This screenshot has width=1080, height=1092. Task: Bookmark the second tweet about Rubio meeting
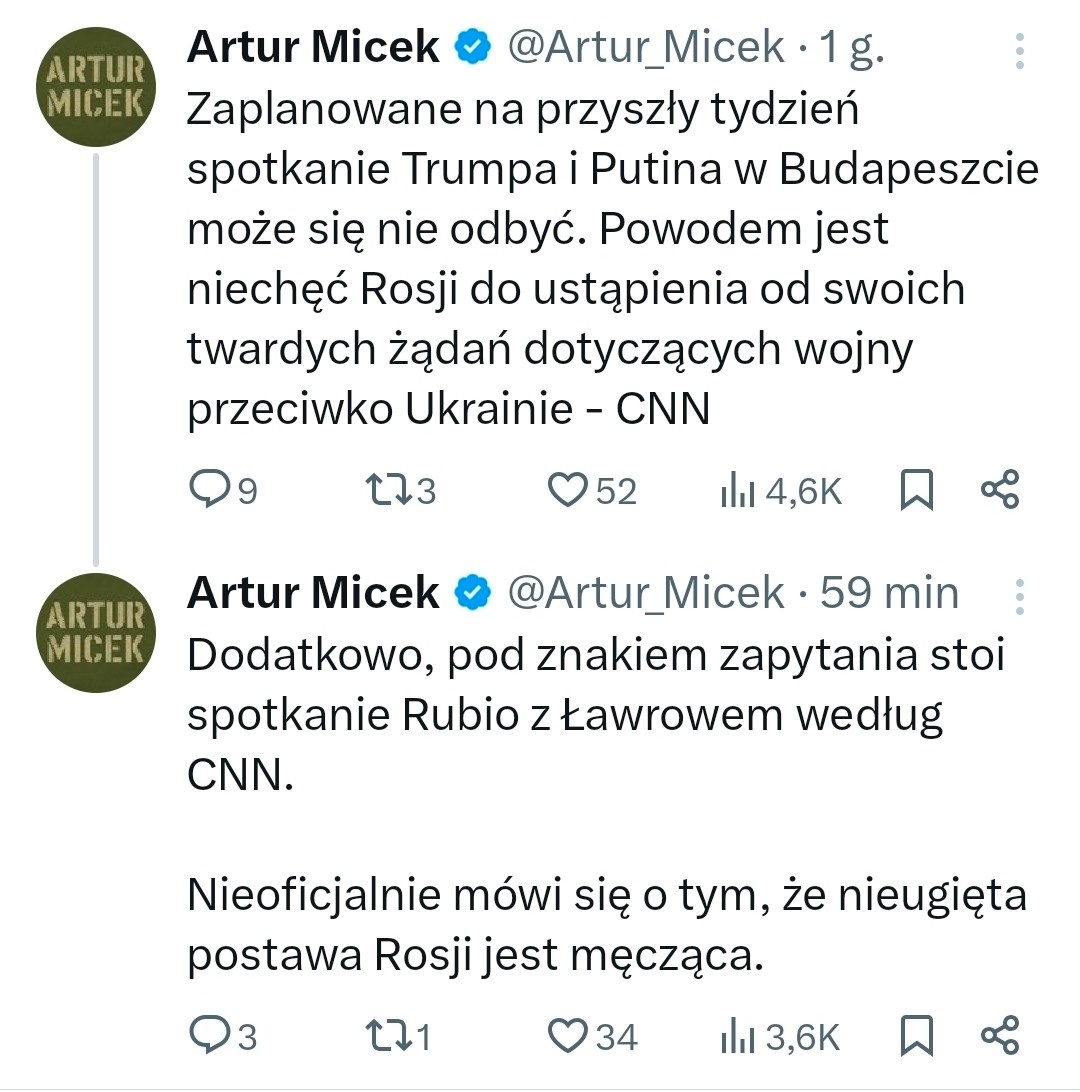(x=917, y=1036)
